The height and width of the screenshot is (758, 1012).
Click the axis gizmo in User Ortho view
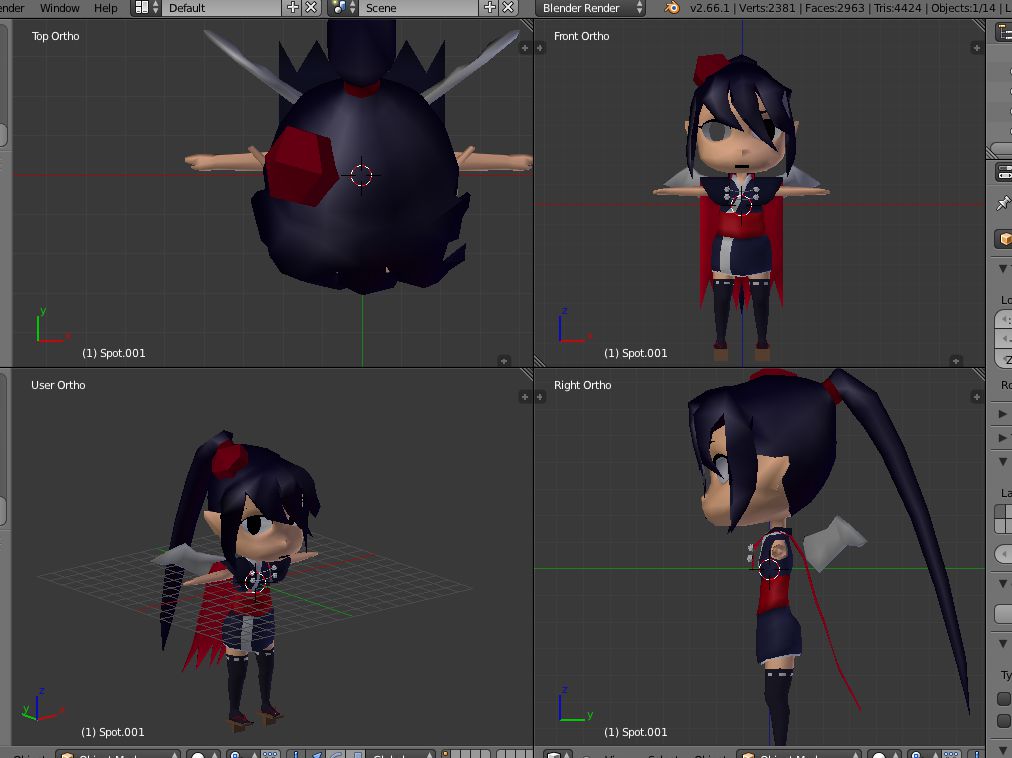[43, 705]
